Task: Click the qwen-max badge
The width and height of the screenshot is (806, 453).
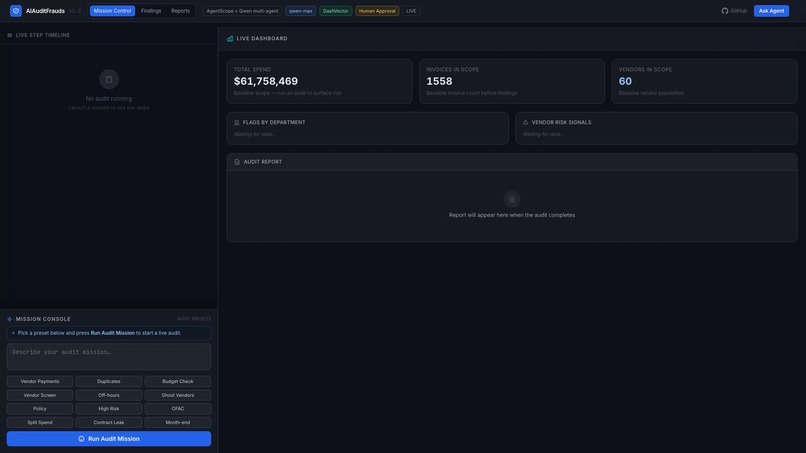Action: click(x=301, y=11)
